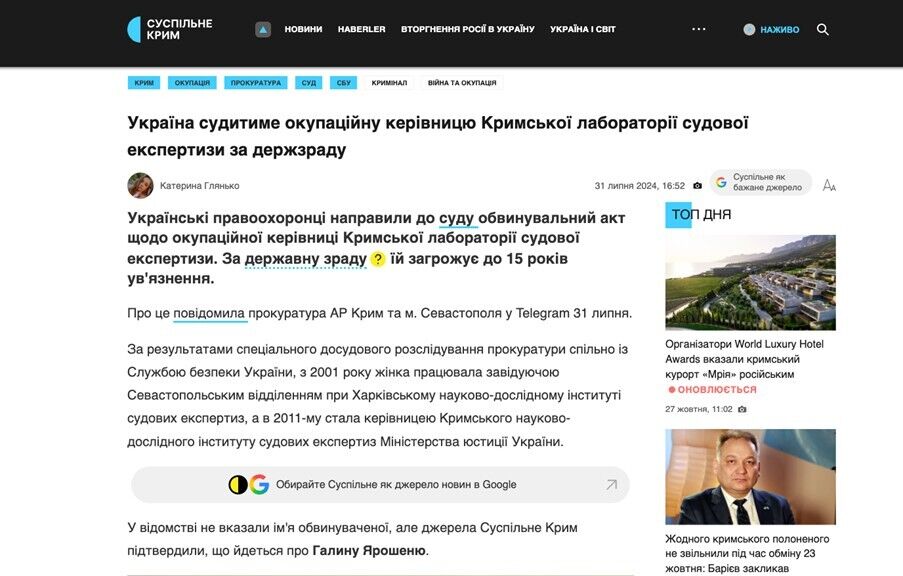Watch live via the Наживо link
The image size is (903, 576).
click(x=780, y=29)
